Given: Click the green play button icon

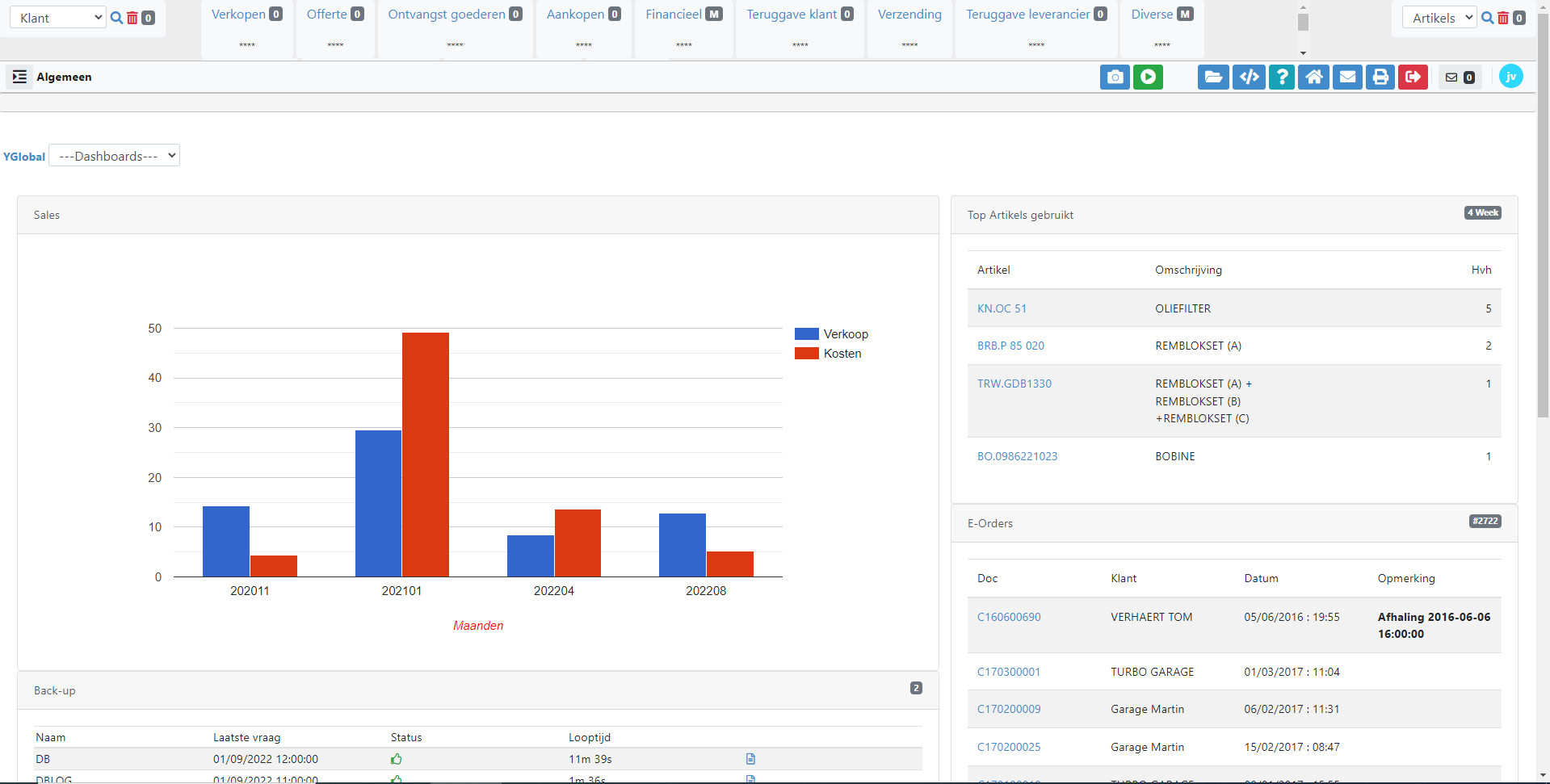Looking at the screenshot, I should tap(1148, 77).
